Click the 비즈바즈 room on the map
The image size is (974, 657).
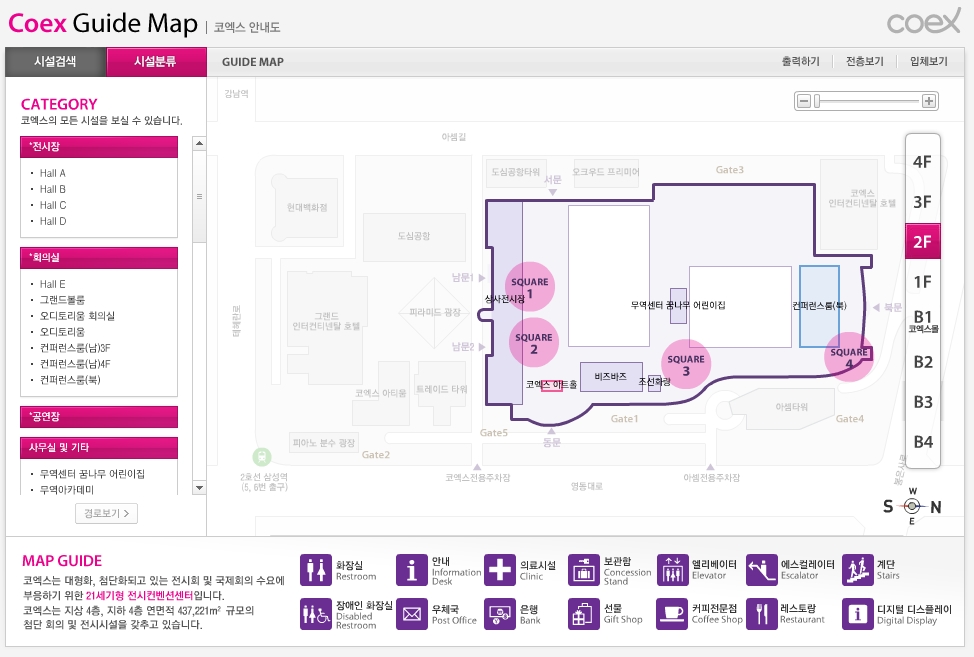(611, 376)
